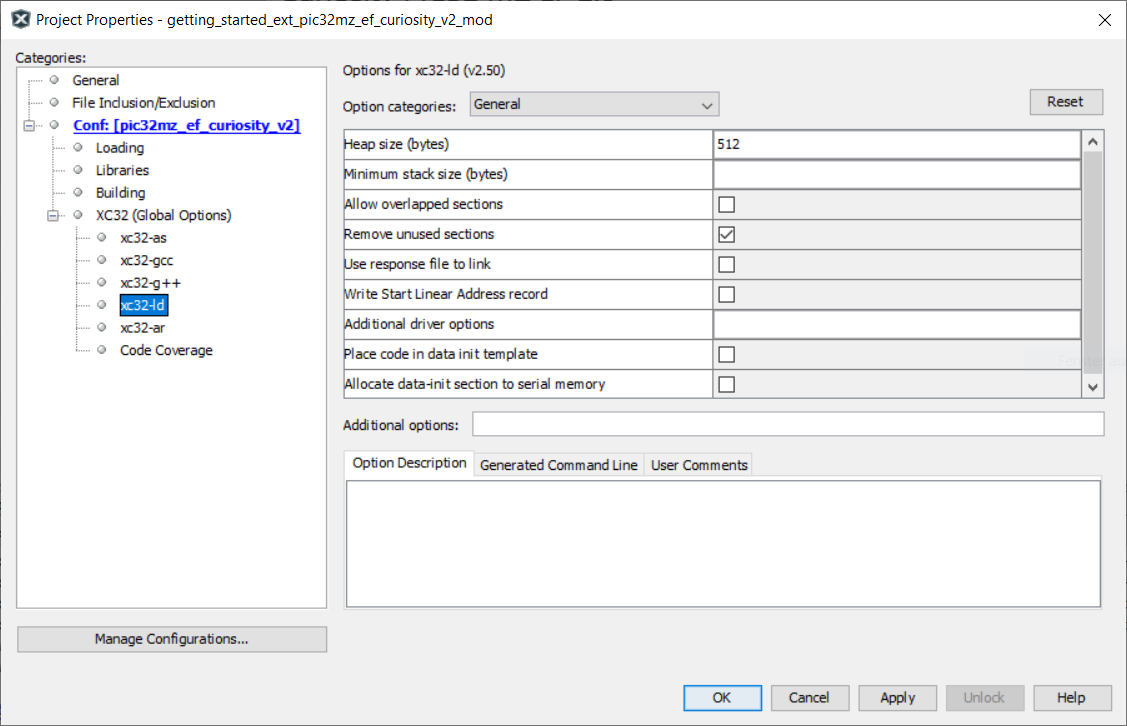Select the Code Coverage category
The width and height of the screenshot is (1127, 726).
166,350
